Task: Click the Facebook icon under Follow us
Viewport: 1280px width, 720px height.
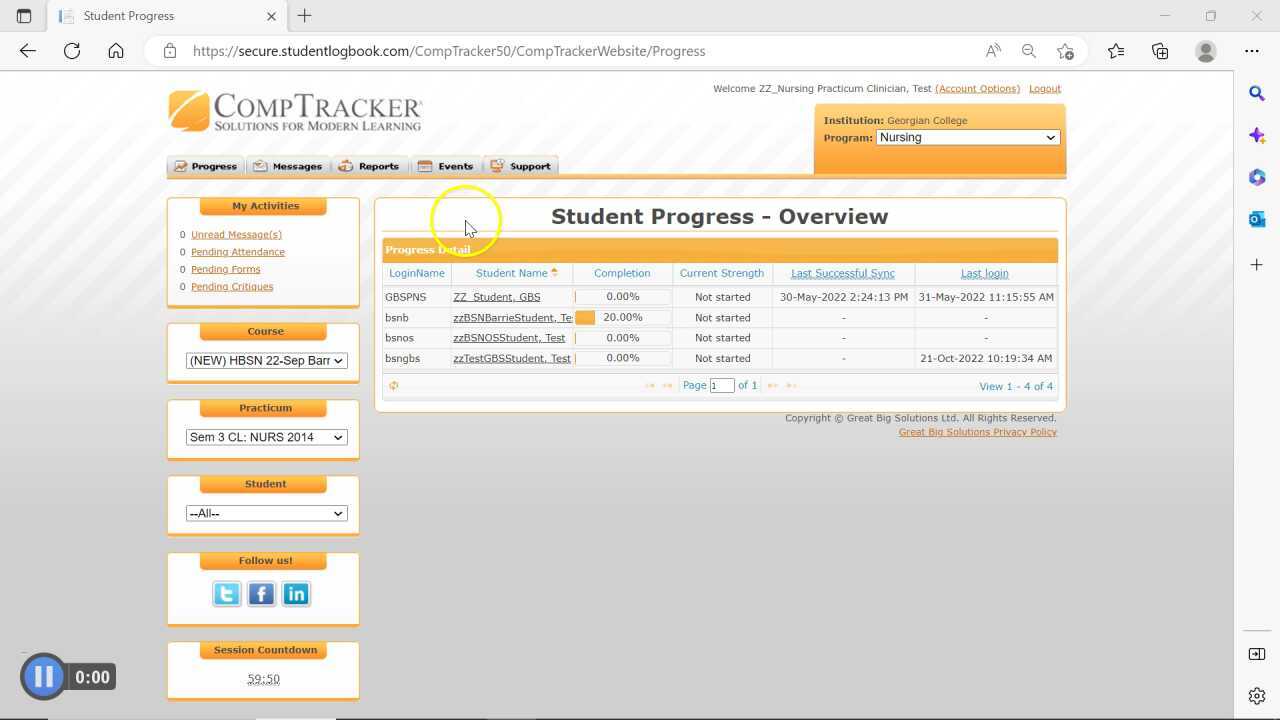Action: (x=261, y=593)
